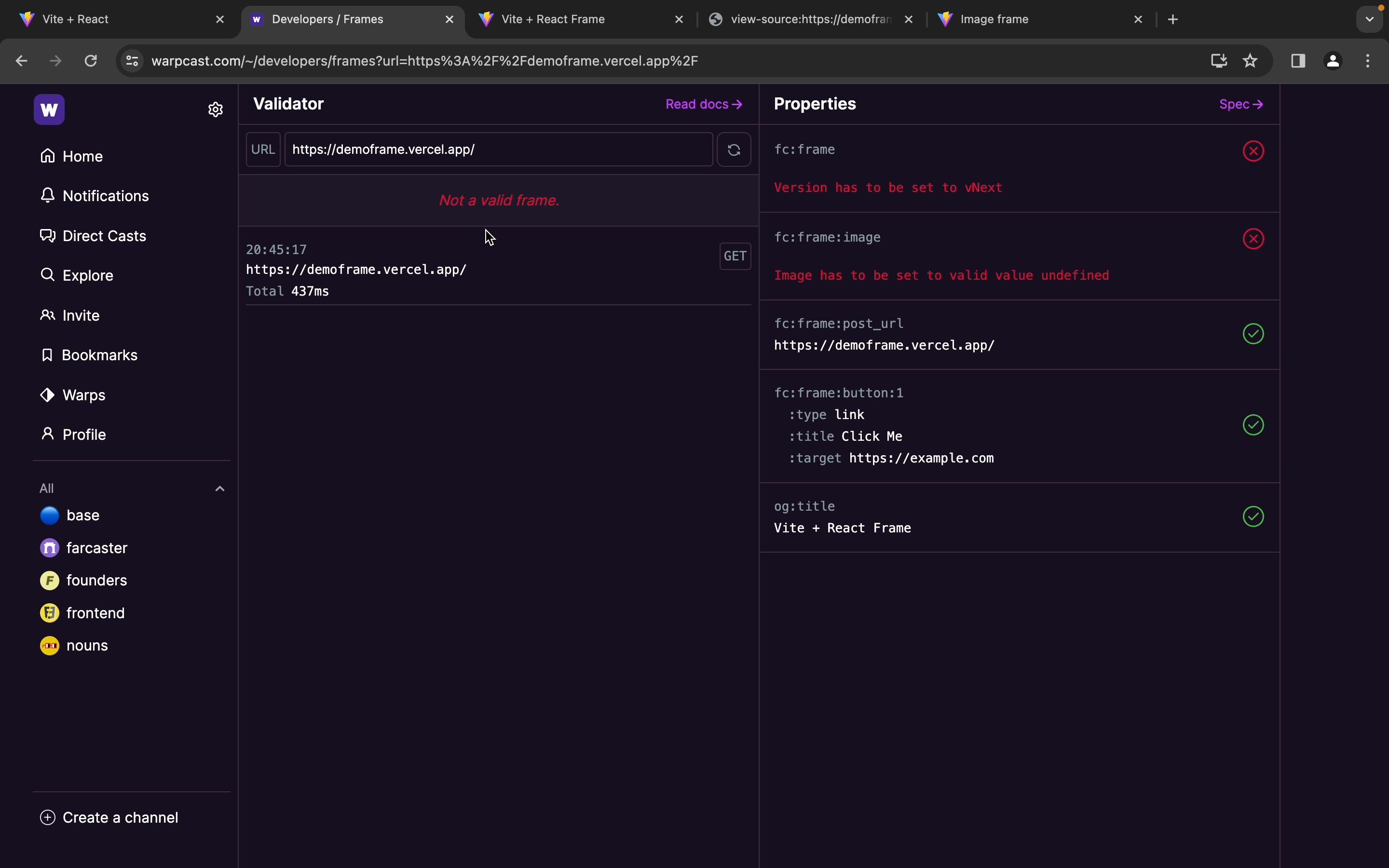Close the Image frame tab
This screenshot has width=1389, height=868.
pyautogui.click(x=1139, y=19)
